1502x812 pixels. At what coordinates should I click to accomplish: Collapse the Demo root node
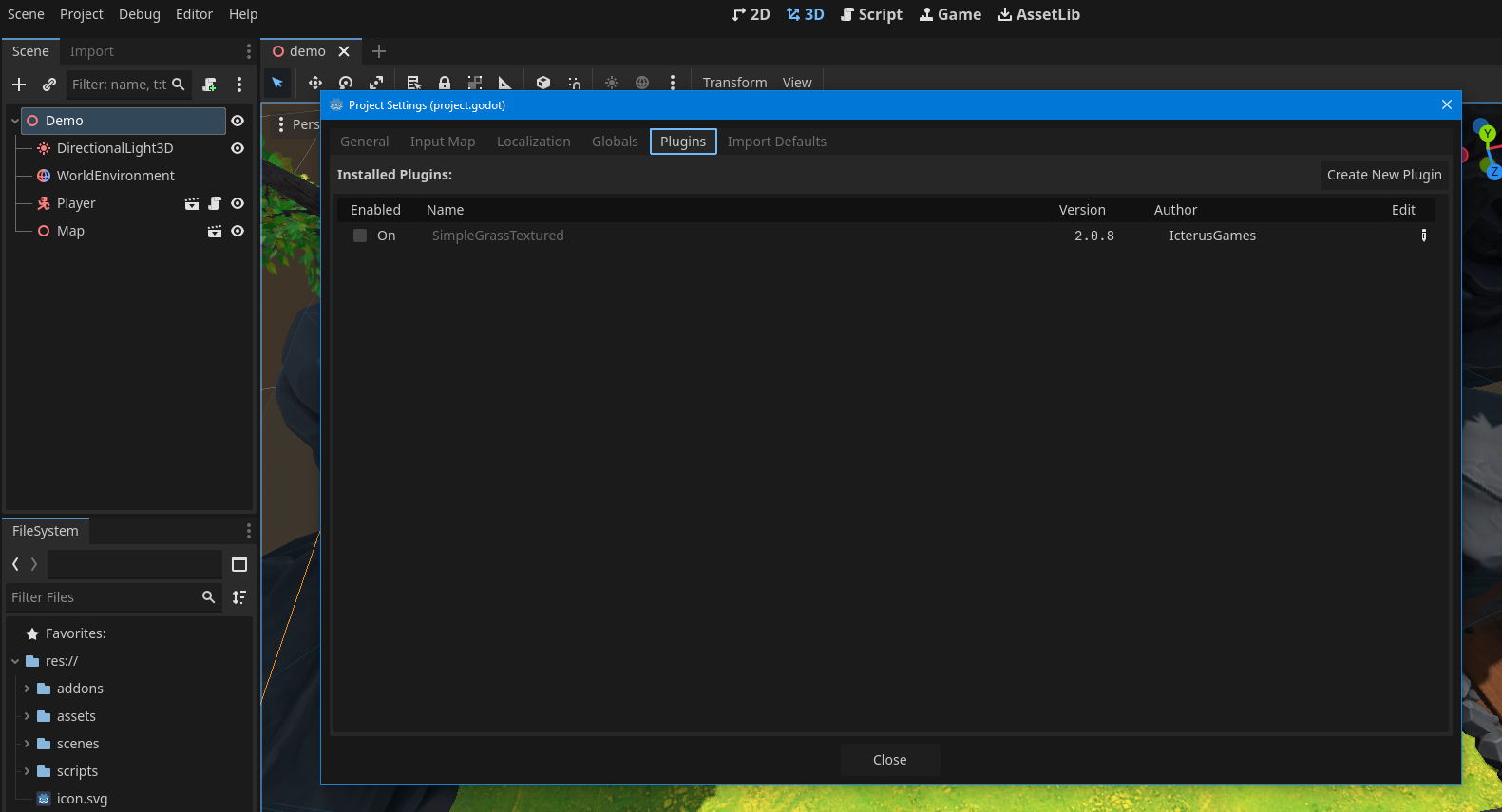click(14, 121)
